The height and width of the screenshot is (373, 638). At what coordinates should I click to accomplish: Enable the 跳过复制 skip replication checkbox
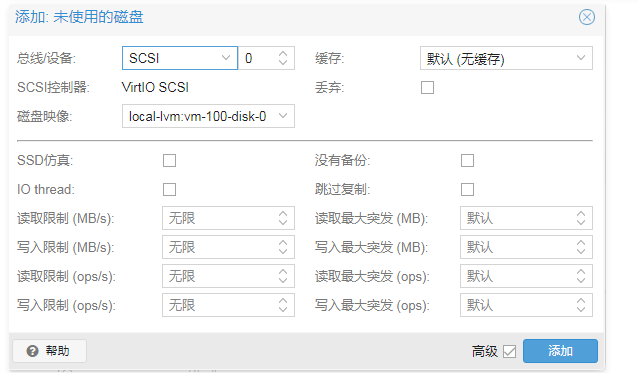click(x=467, y=189)
